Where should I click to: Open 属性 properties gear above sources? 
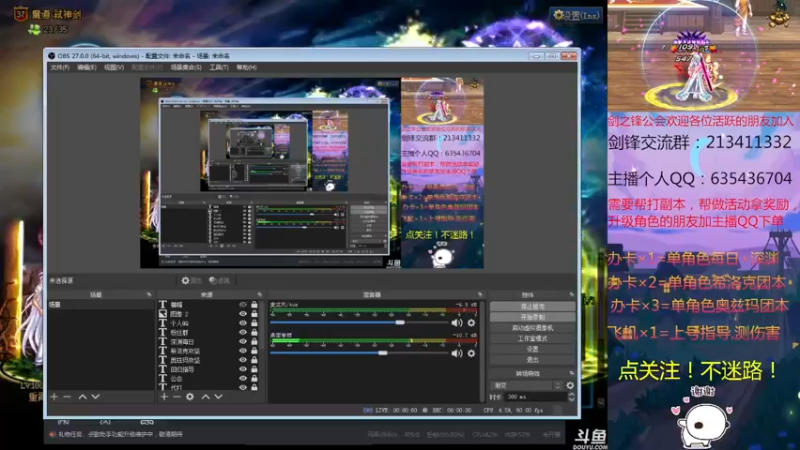tap(191, 281)
